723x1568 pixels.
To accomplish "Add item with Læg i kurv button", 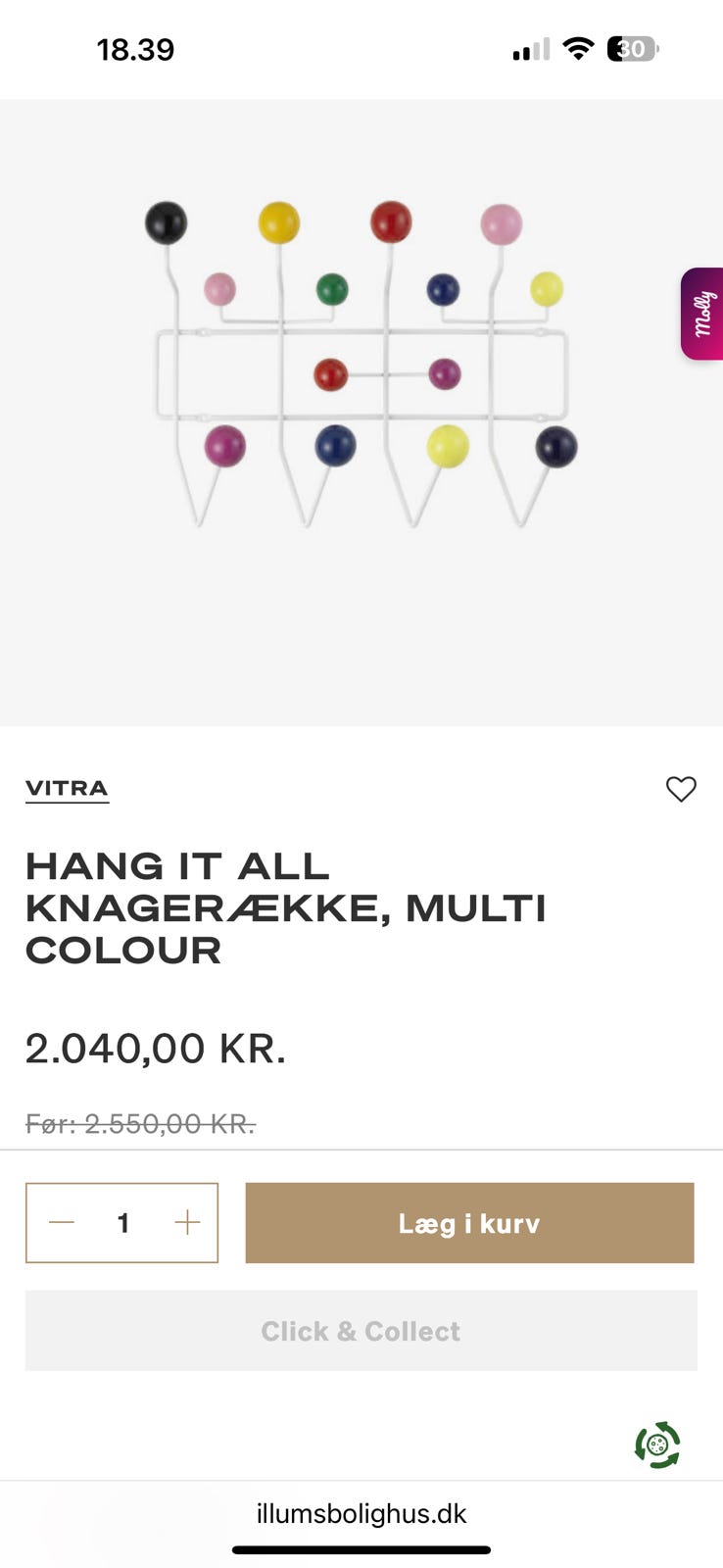I will point(469,1223).
